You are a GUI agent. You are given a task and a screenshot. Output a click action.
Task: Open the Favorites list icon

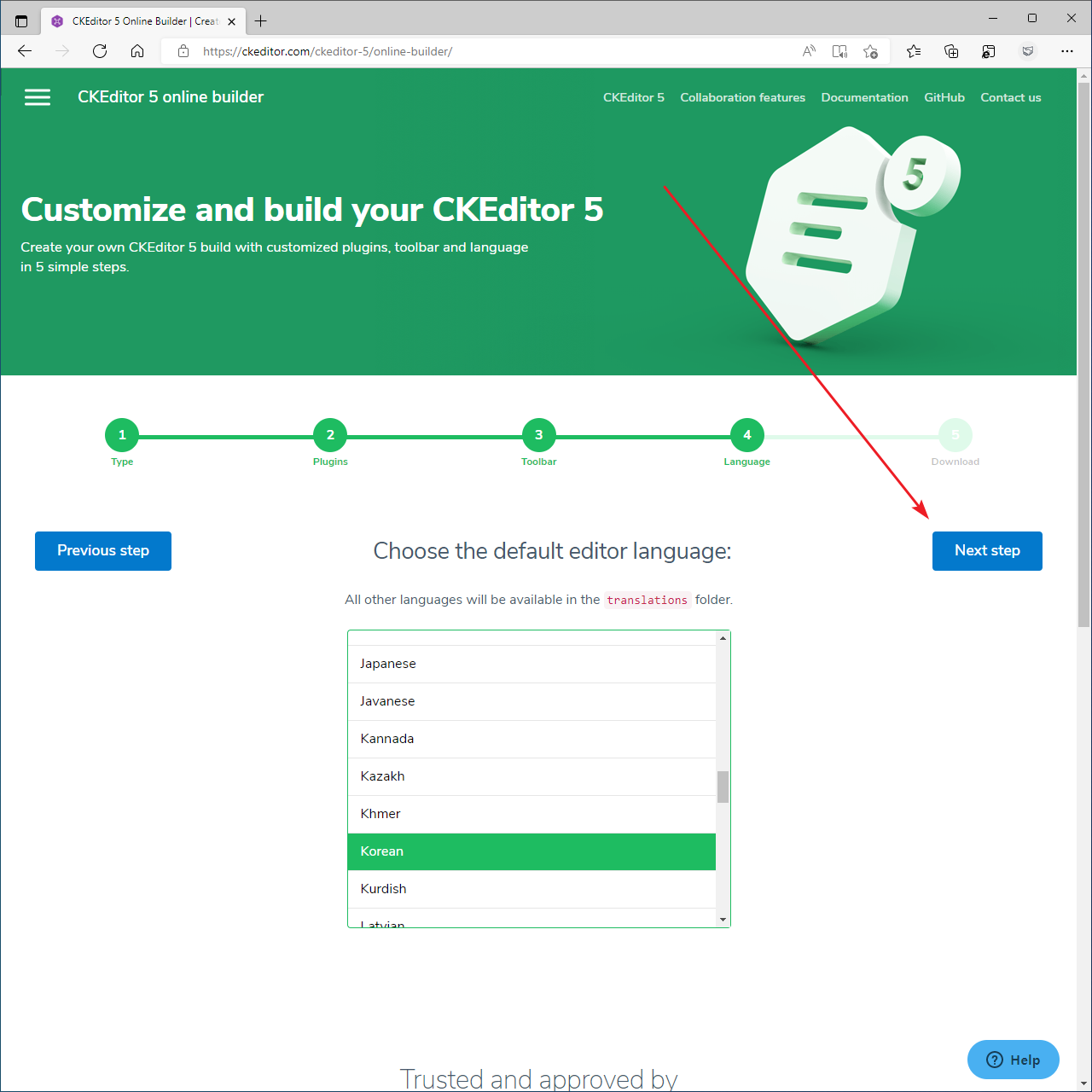(914, 51)
